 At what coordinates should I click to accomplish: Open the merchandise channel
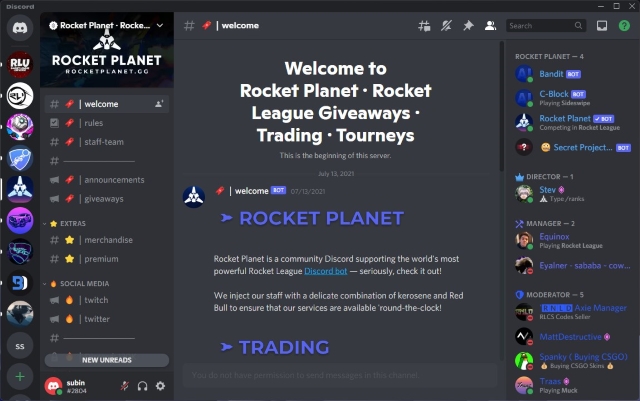[x=107, y=240]
